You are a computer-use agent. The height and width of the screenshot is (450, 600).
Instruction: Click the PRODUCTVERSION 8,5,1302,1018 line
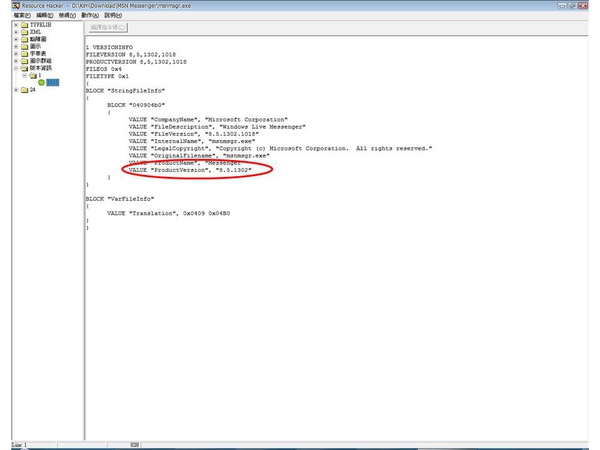pyautogui.click(x=136, y=62)
